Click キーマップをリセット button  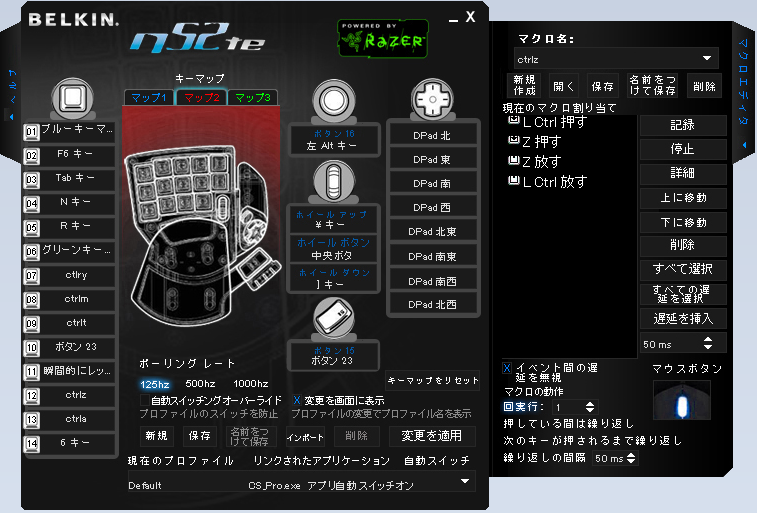pyautogui.click(x=433, y=380)
